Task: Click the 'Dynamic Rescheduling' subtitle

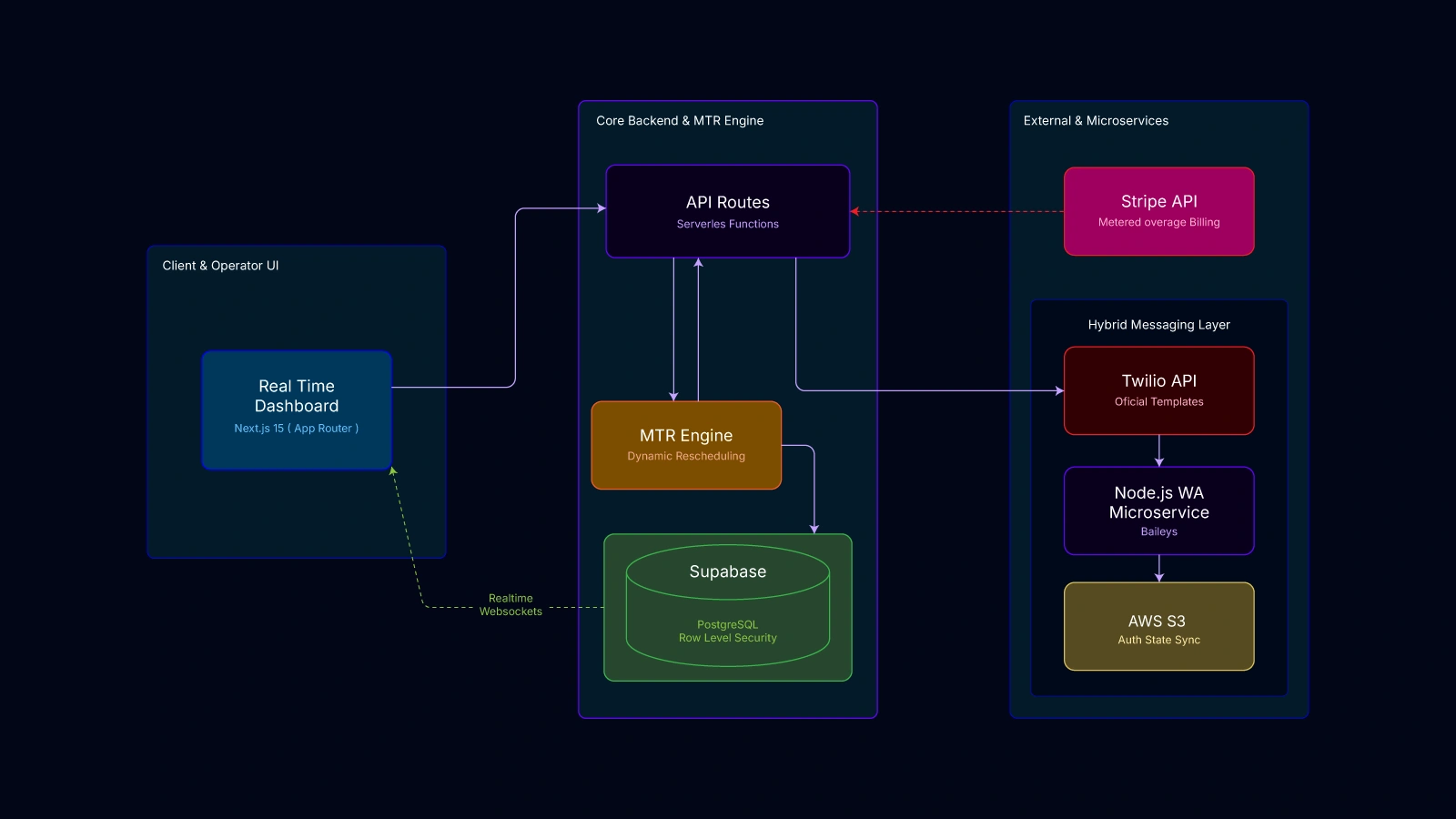Action: tap(686, 456)
